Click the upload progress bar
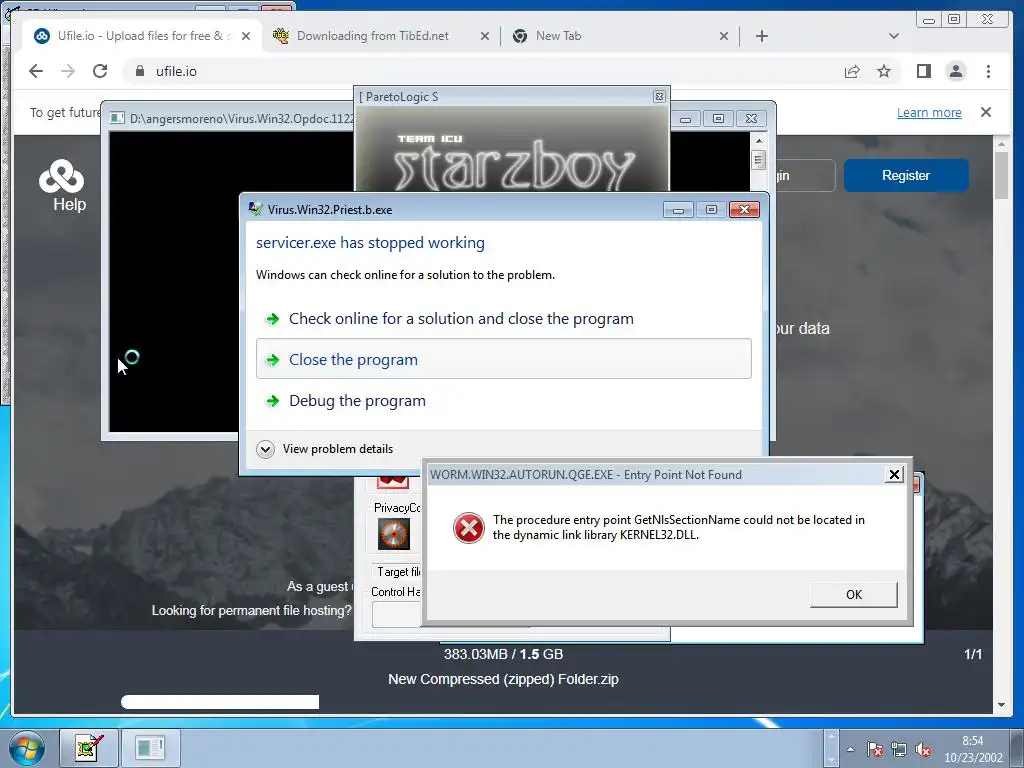 coord(220,702)
